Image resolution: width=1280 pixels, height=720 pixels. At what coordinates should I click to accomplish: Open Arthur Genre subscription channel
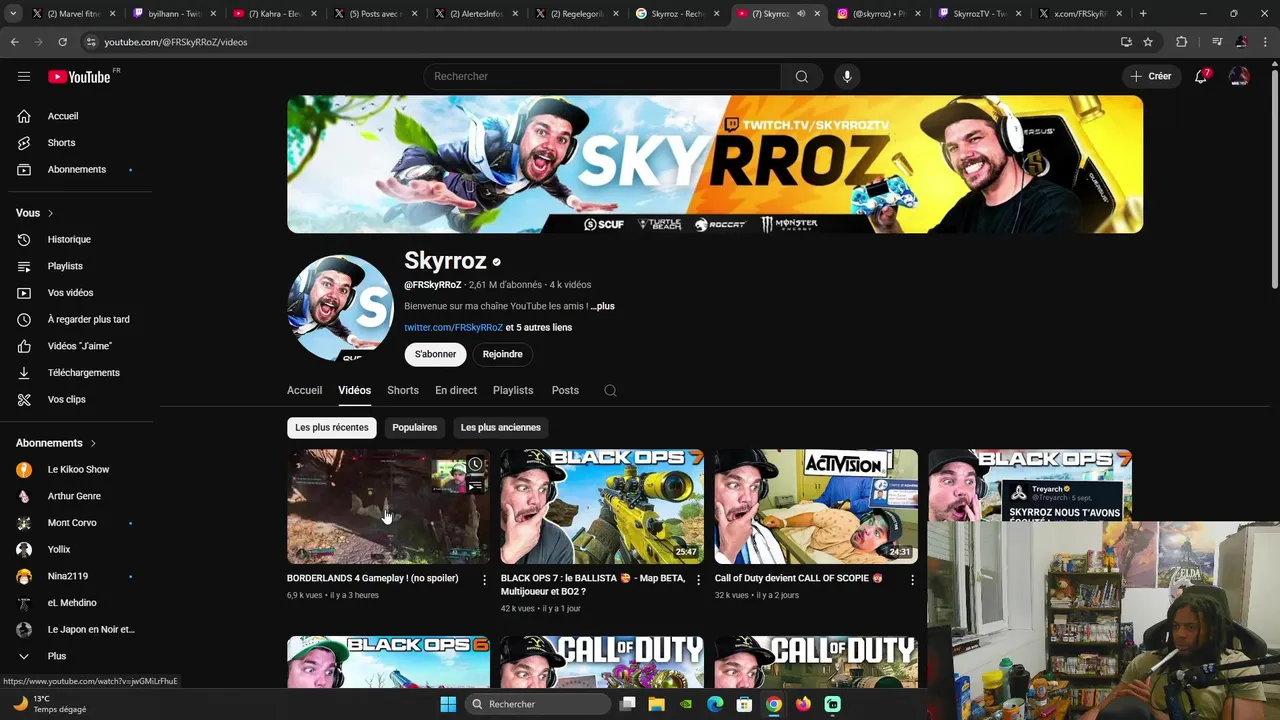[x=76, y=496]
